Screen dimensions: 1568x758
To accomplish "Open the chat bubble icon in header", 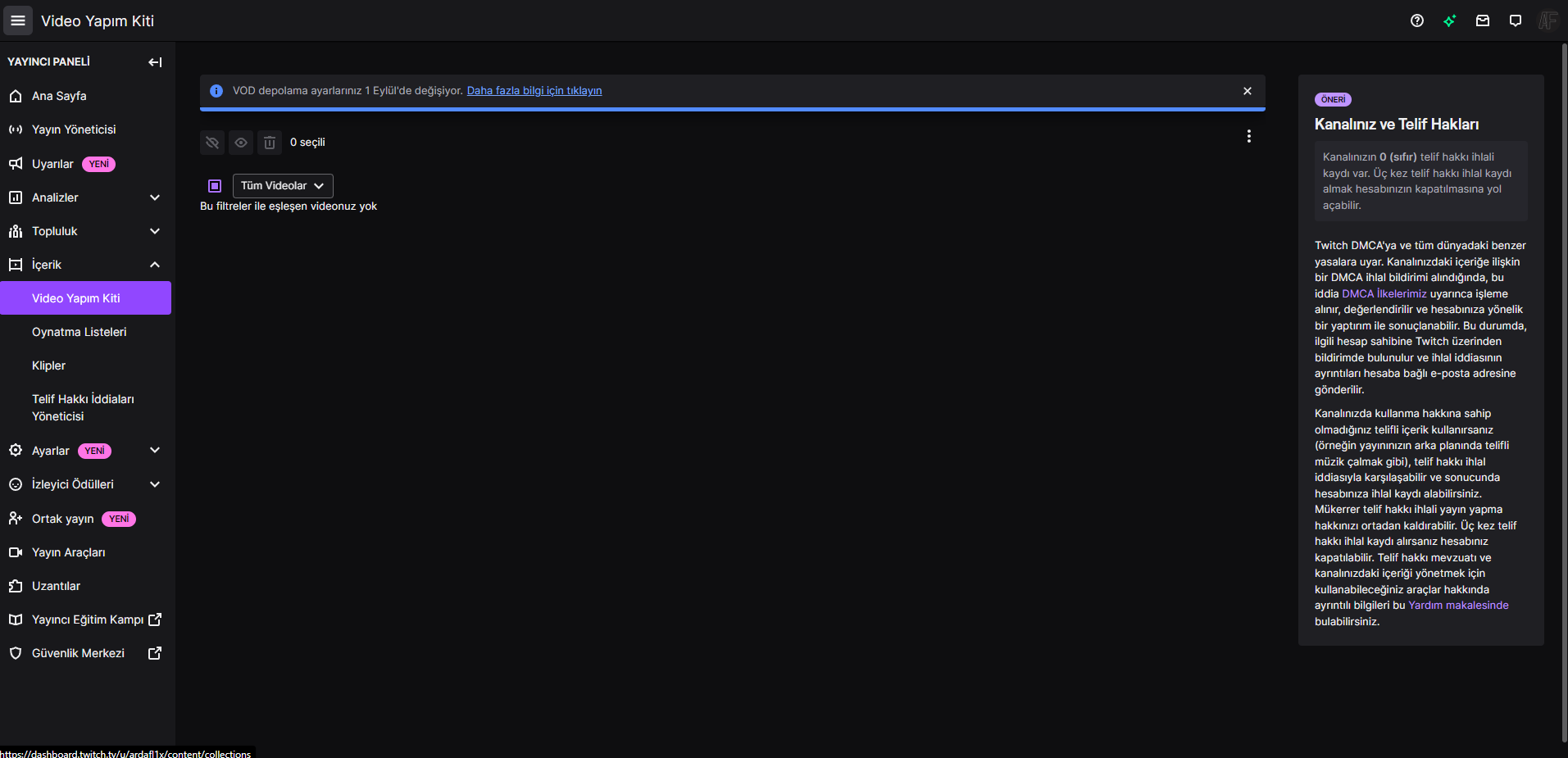I will click(x=1516, y=20).
